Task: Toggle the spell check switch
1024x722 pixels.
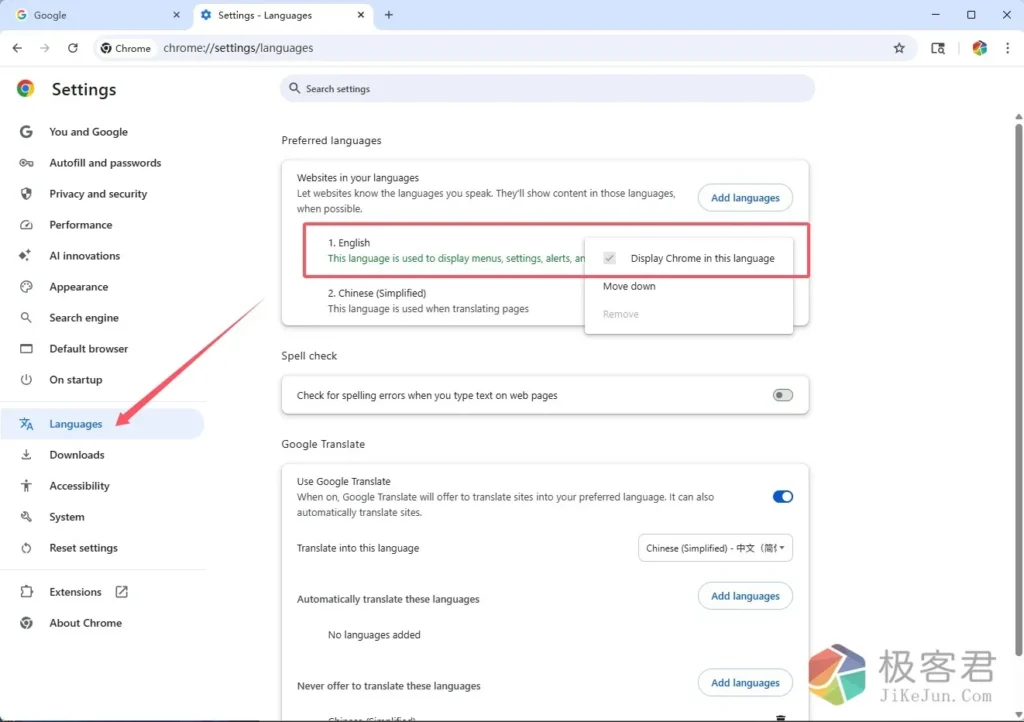Action: pyautogui.click(x=782, y=395)
